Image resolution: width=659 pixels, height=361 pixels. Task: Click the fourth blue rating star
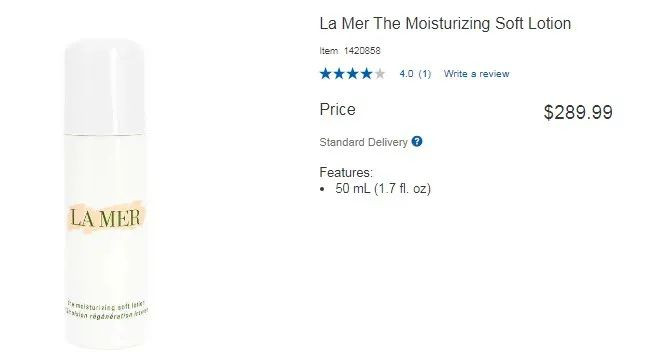click(366, 74)
